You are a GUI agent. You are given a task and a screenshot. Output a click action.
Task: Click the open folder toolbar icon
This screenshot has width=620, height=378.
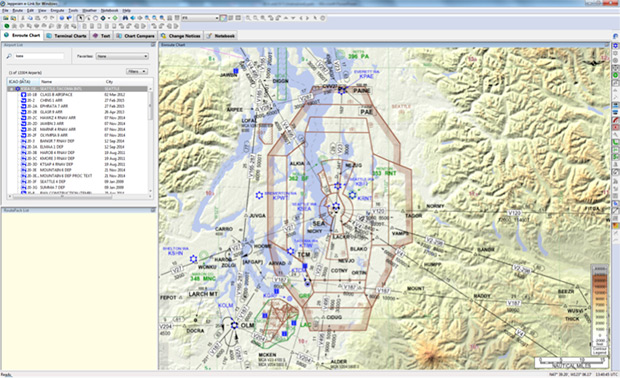(6, 18)
